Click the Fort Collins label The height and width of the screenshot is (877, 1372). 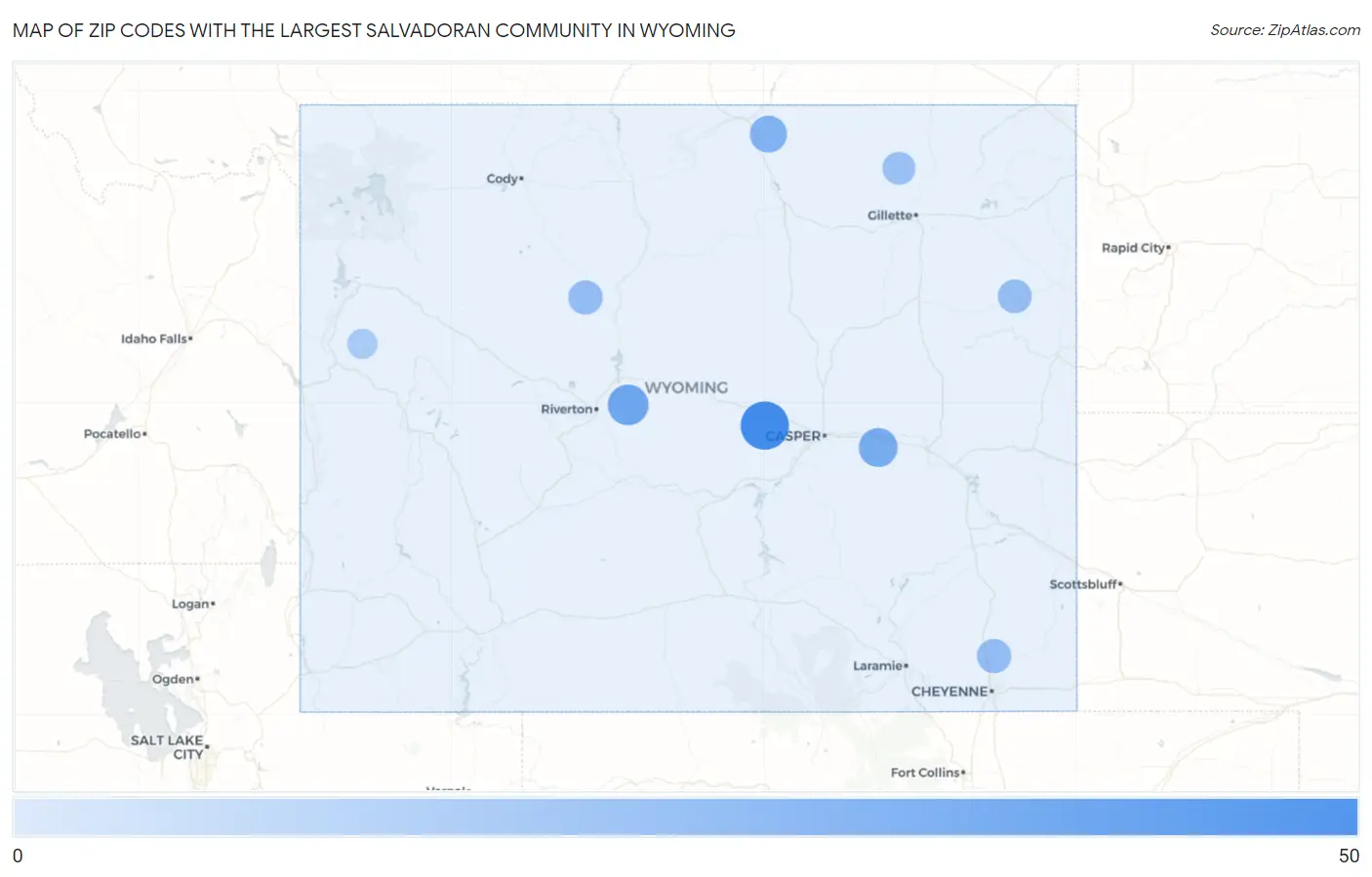click(x=927, y=773)
